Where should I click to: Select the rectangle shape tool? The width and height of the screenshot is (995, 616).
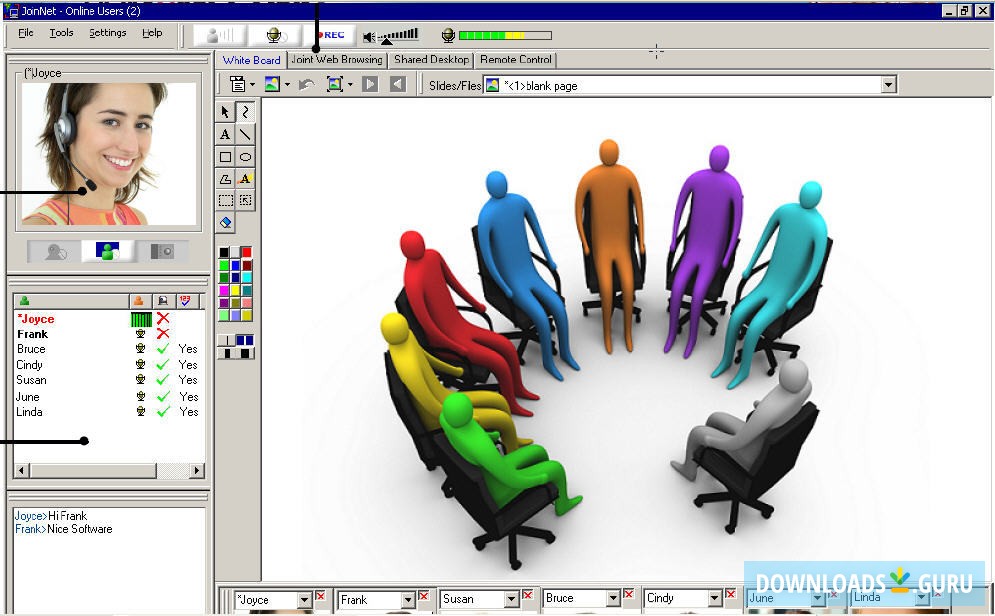[225, 157]
